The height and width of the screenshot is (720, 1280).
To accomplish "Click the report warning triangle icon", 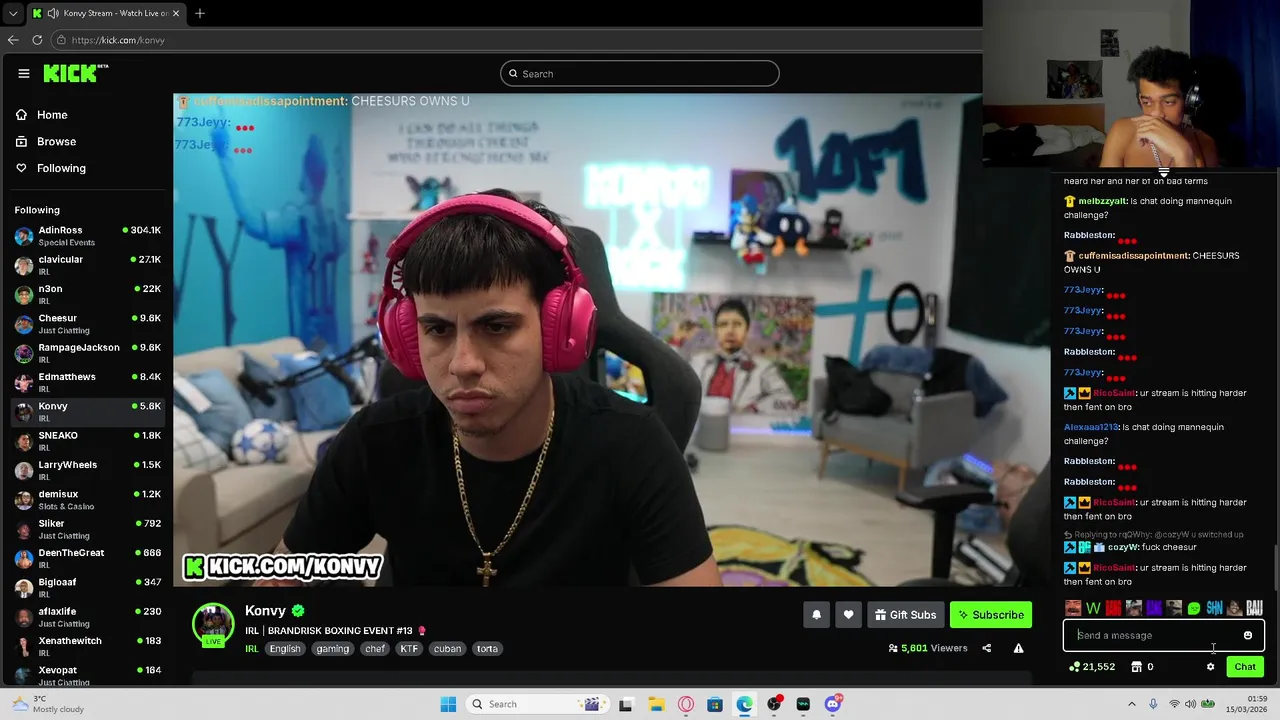I will [x=1018, y=648].
